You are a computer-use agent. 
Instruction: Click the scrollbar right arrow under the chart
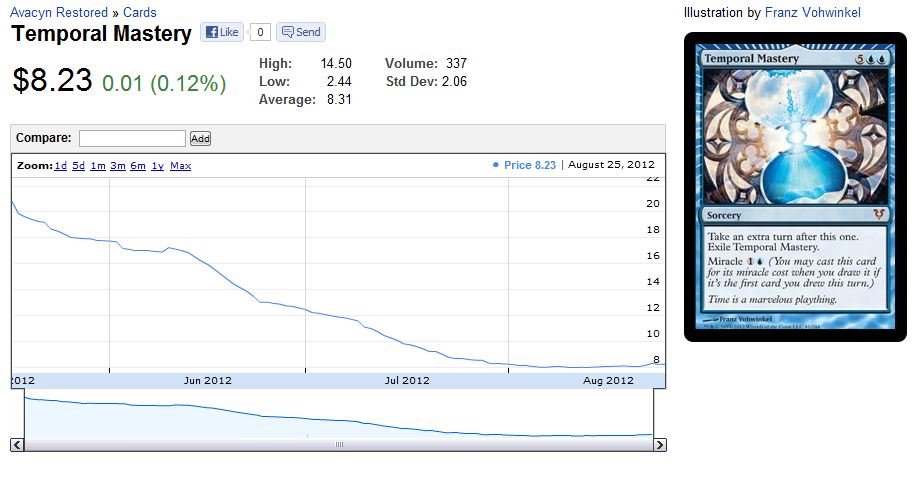pos(659,444)
